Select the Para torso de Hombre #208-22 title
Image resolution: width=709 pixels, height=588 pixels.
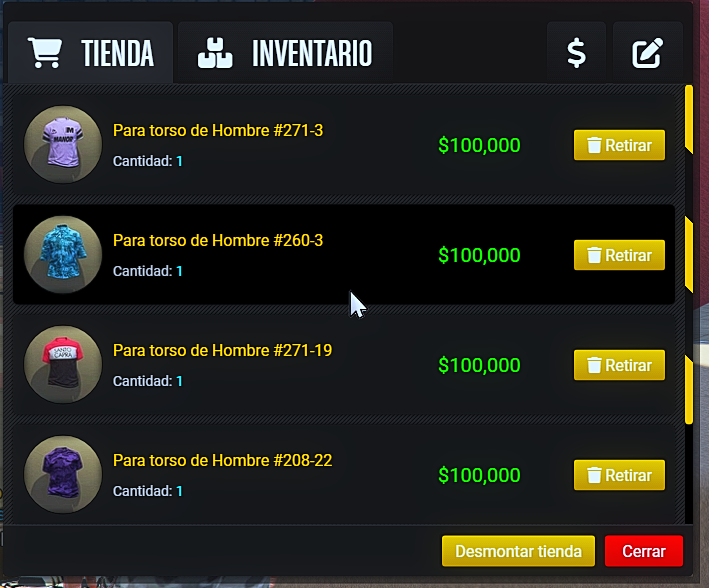click(x=222, y=460)
